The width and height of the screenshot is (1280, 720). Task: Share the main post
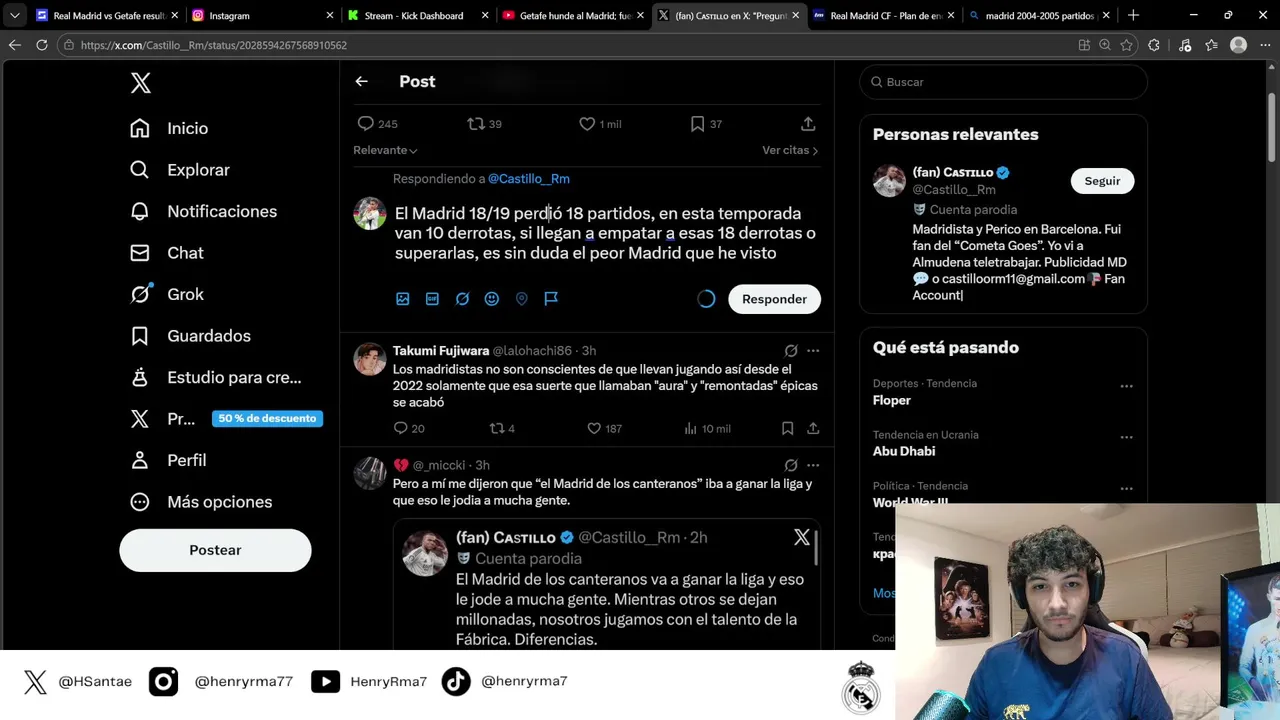[808, 124]
